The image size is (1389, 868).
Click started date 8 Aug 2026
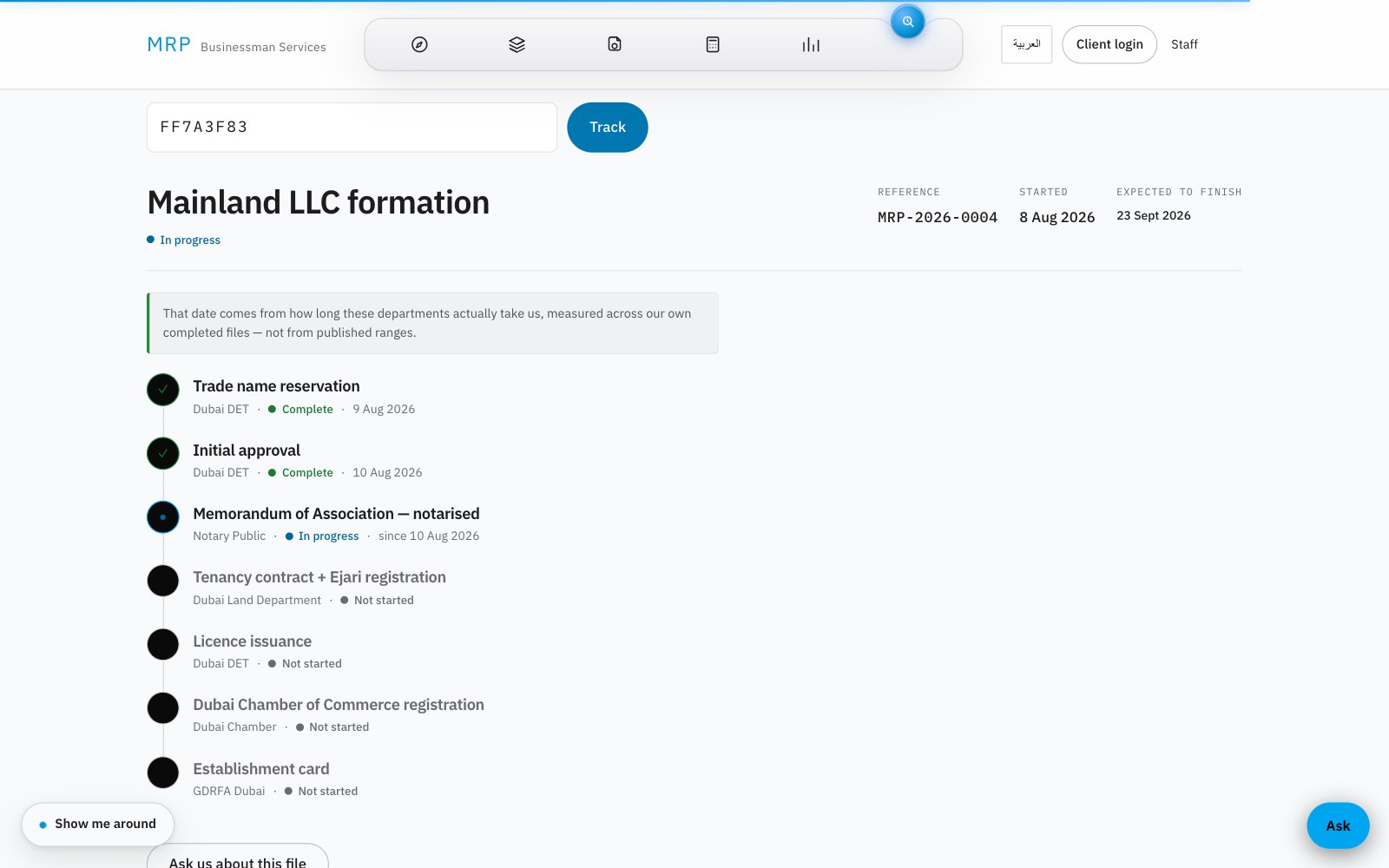1057,217
